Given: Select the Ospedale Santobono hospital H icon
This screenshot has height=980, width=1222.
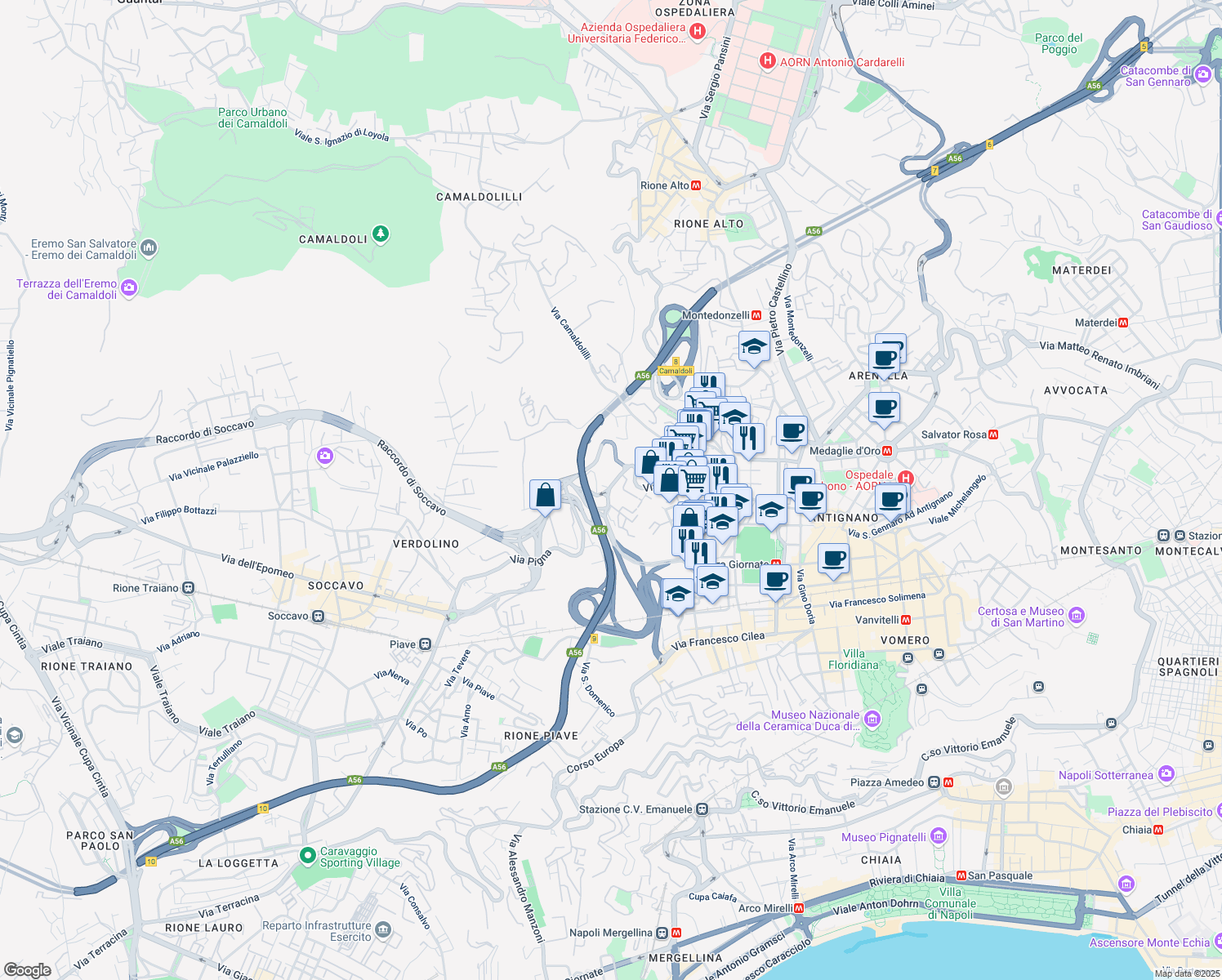Looking at the screenshot, I should [x=905, y=479].
